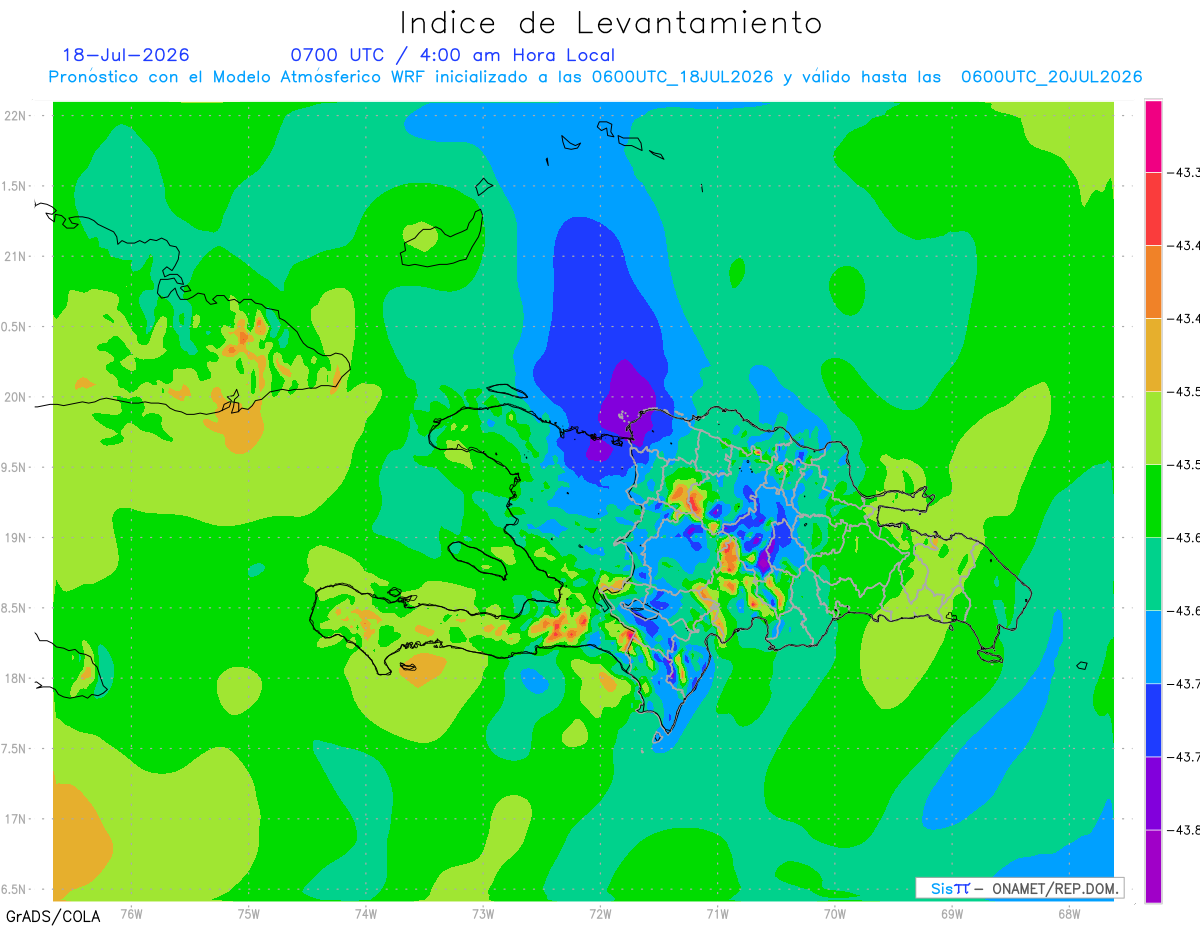This screenshot has width=1200, height=927.
Task: Click the 'Indice de Levantamiento' title
Action: pos(610,23)
